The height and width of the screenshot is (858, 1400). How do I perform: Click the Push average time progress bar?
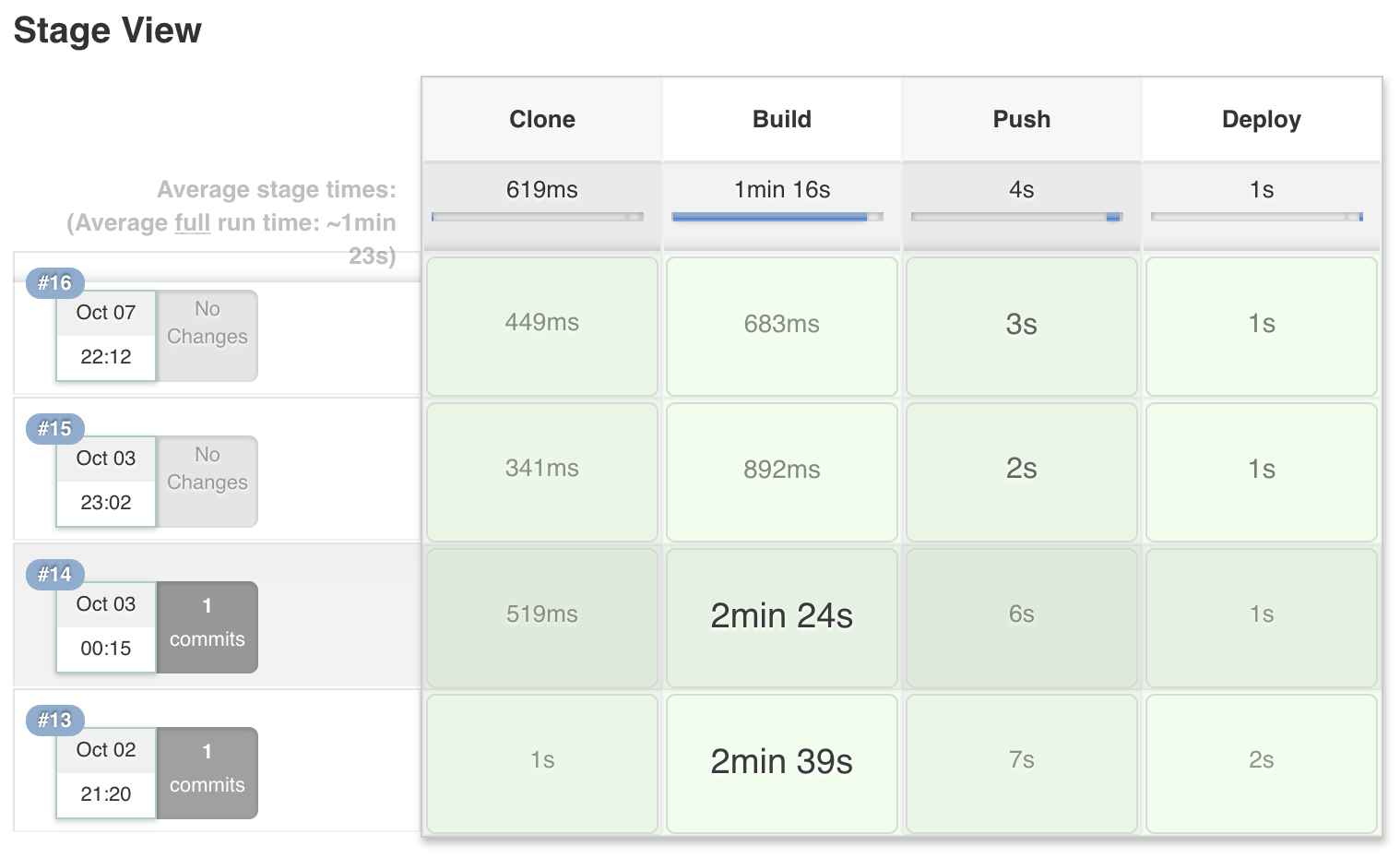coord(1016,217)
